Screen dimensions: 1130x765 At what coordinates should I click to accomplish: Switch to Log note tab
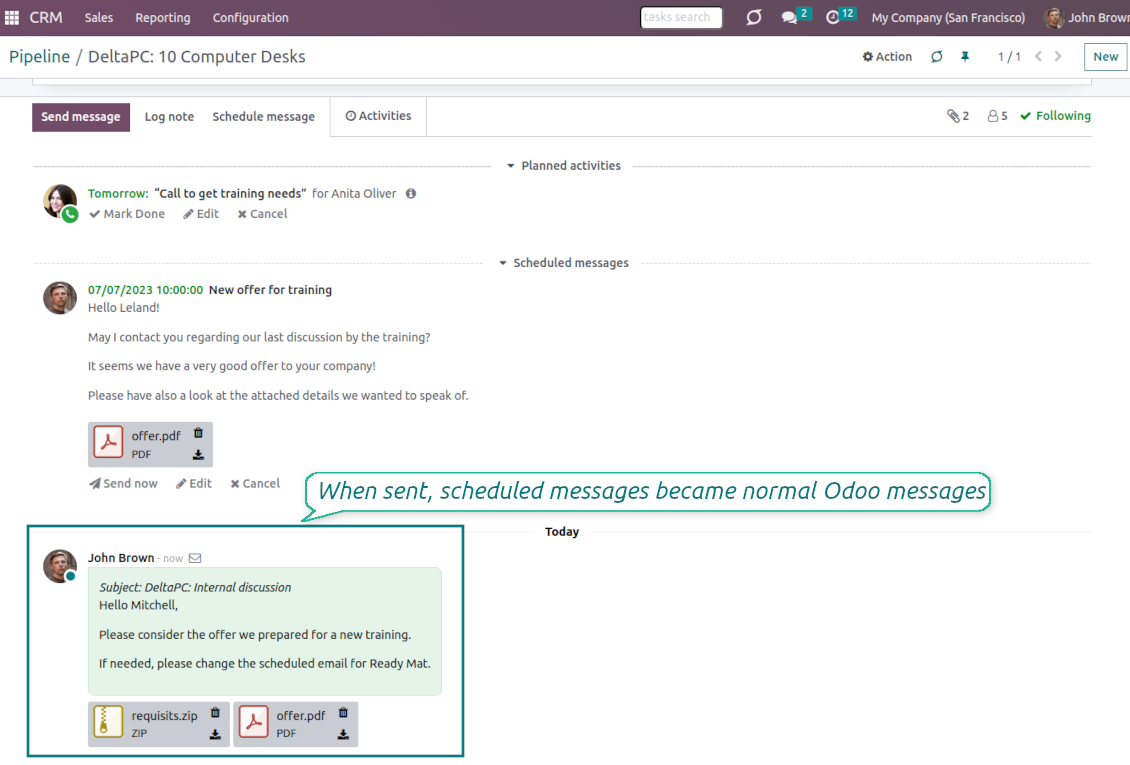(169, 117)
